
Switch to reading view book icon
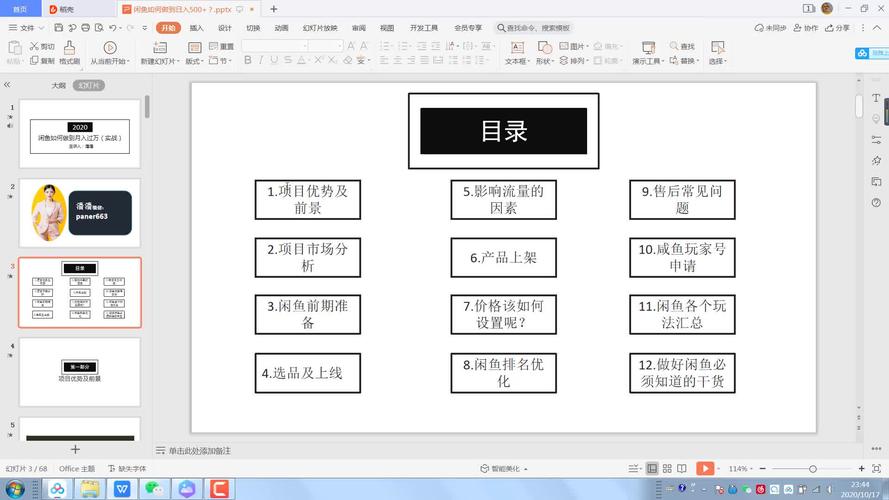[x=682, y=469]
